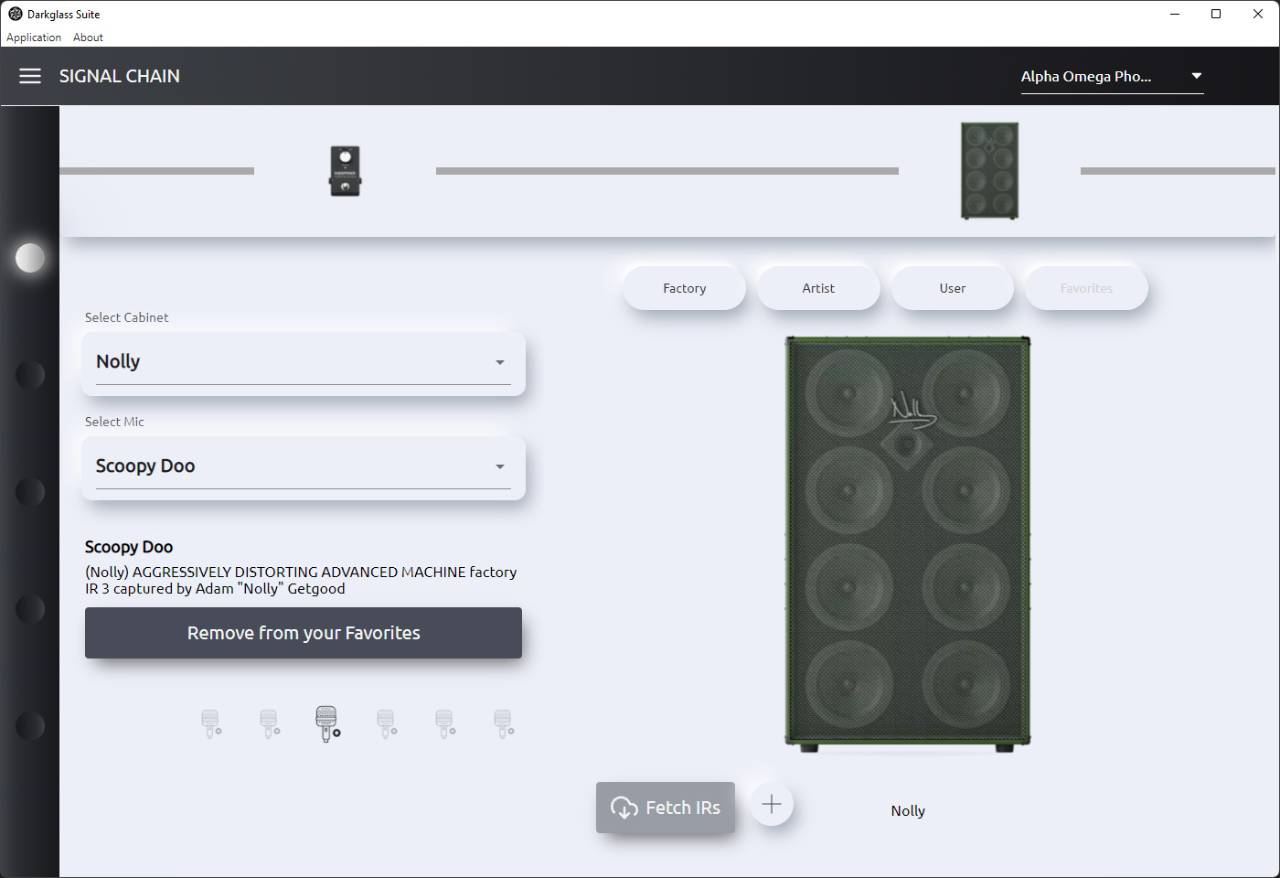This screenshot has width=1280, height=878.
Task: Expand the Select Mic Scoopy Doo dropdown
Action: (x=303, y=466)
